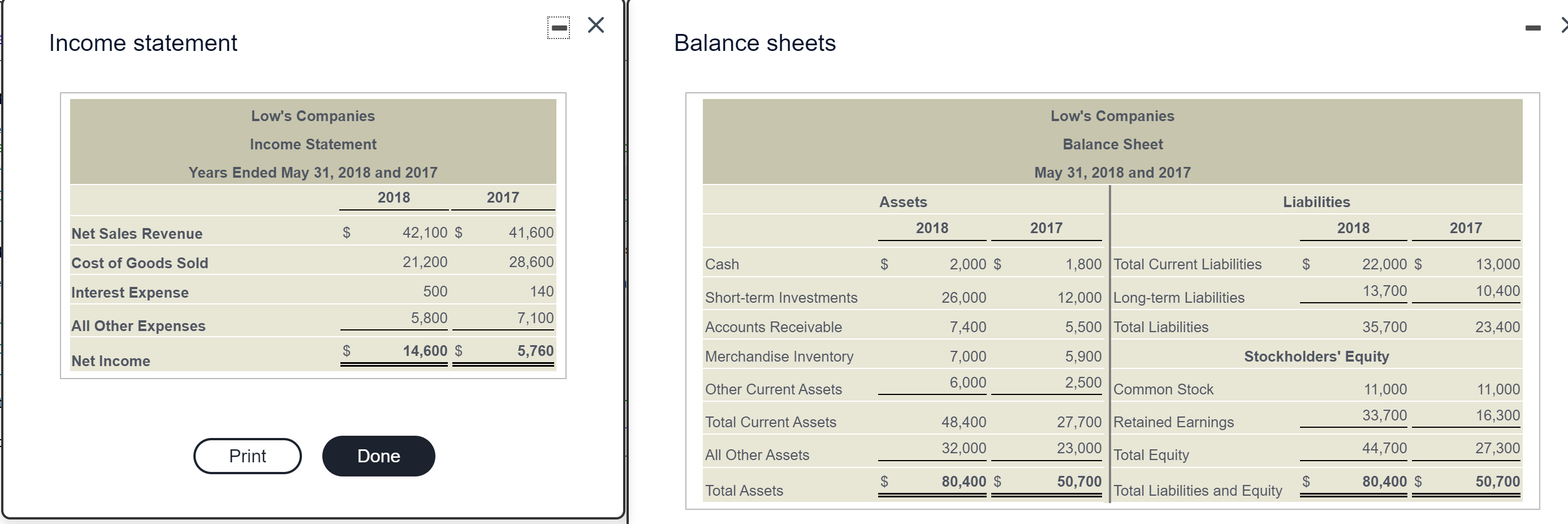Select 2018 cash value 2,000

click(968, 264)
